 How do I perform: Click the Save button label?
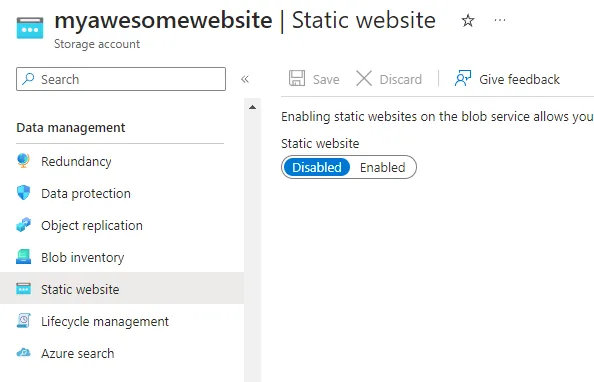coord(326,79)
